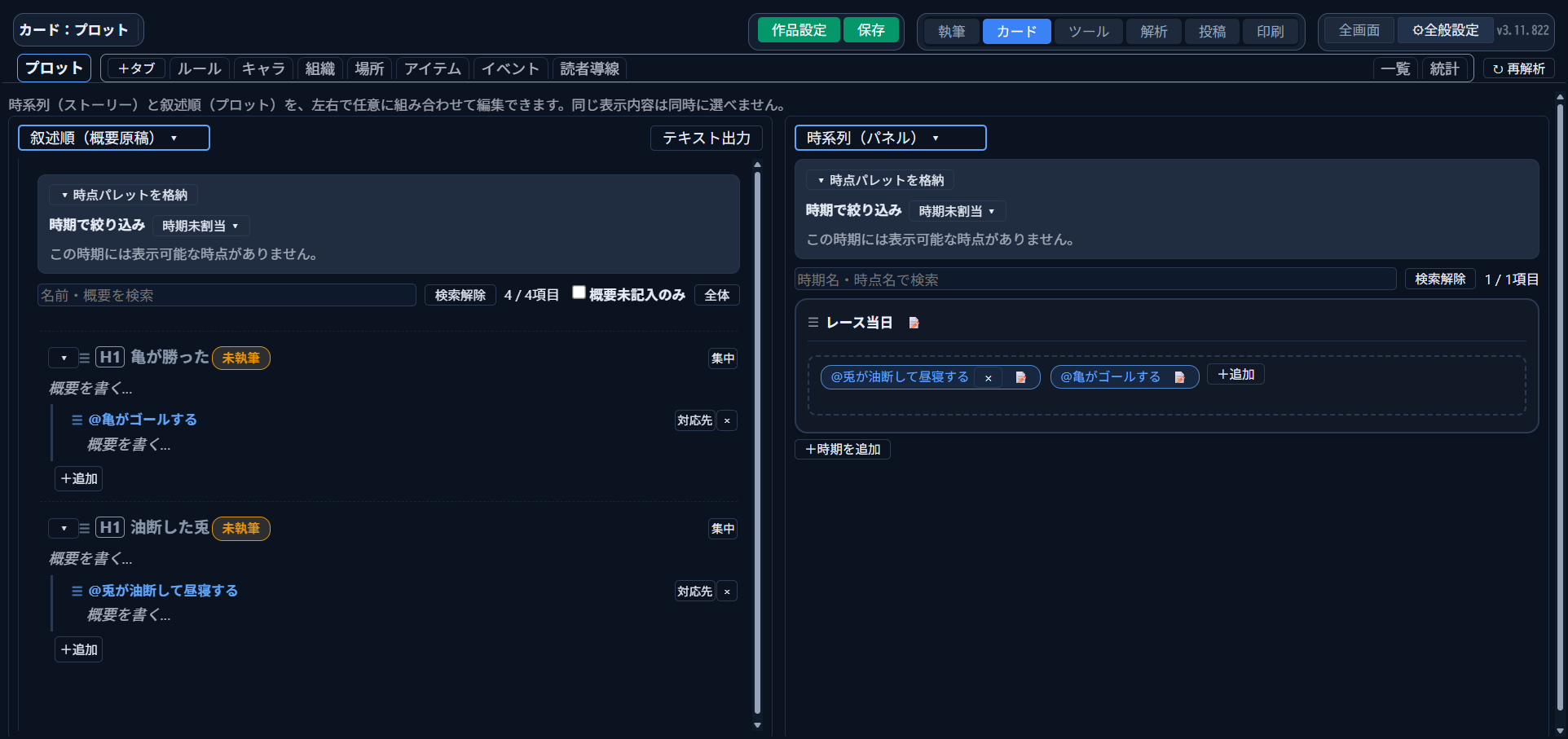Click × on @亀がゴールする outline row
The width and height of the screenshot is (1568, 739).
point(727,420)
